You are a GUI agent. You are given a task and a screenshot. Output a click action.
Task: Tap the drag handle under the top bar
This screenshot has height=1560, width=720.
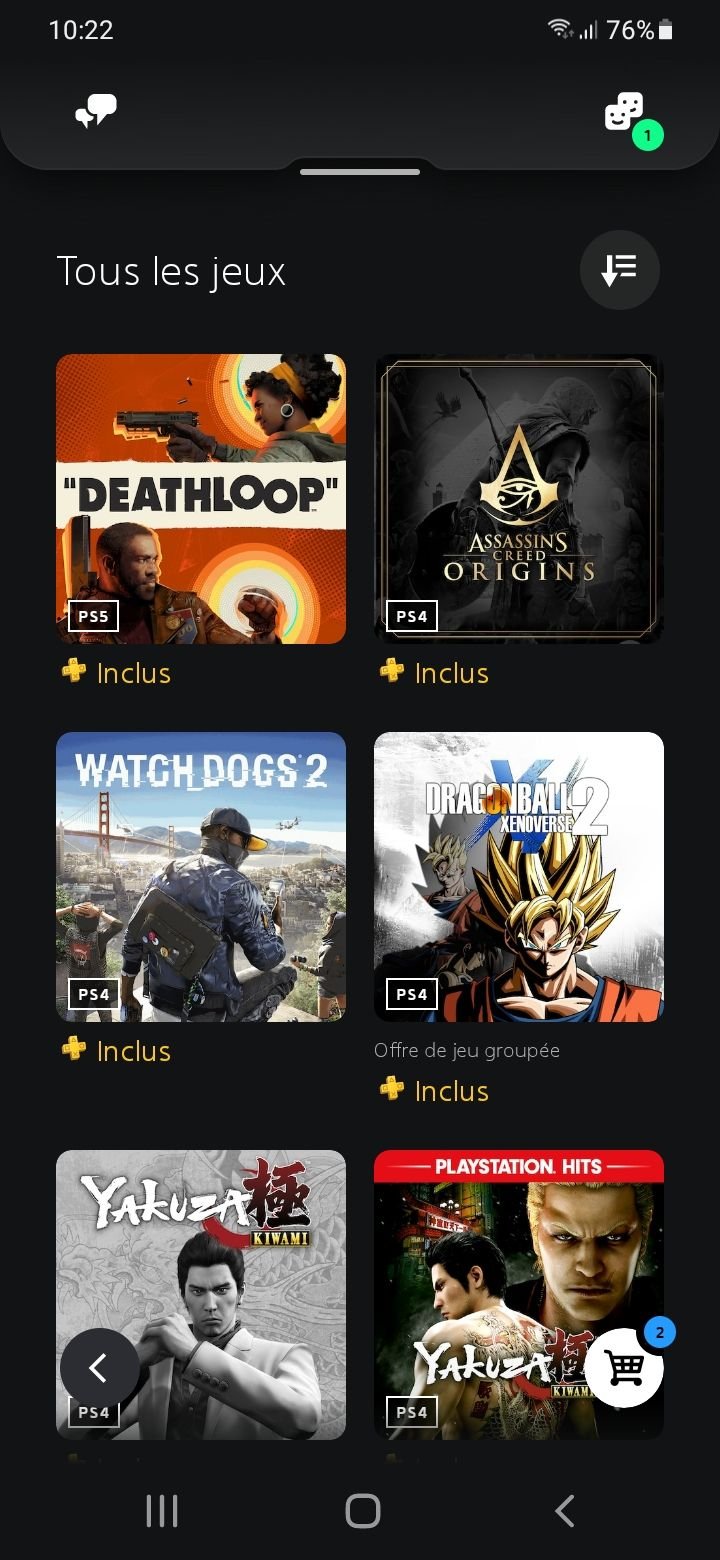(x=360, y=172)
